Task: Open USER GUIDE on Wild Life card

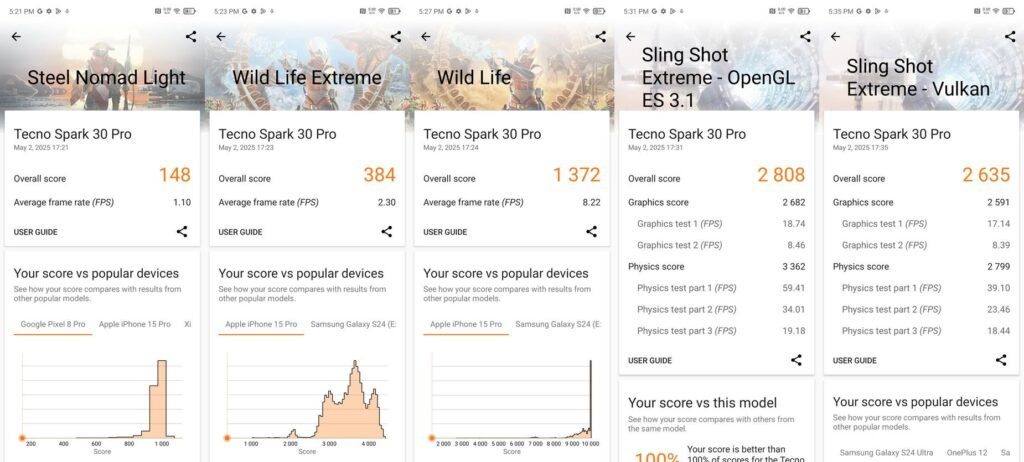Action: tap(445, 232)
